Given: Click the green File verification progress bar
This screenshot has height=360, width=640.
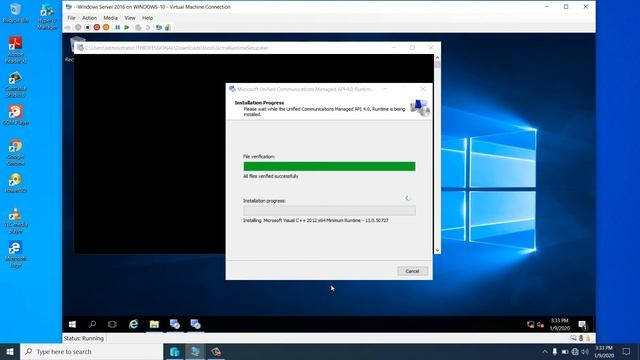Looking at the screenshot, I should pyautogui.click(x=329, y=166).
